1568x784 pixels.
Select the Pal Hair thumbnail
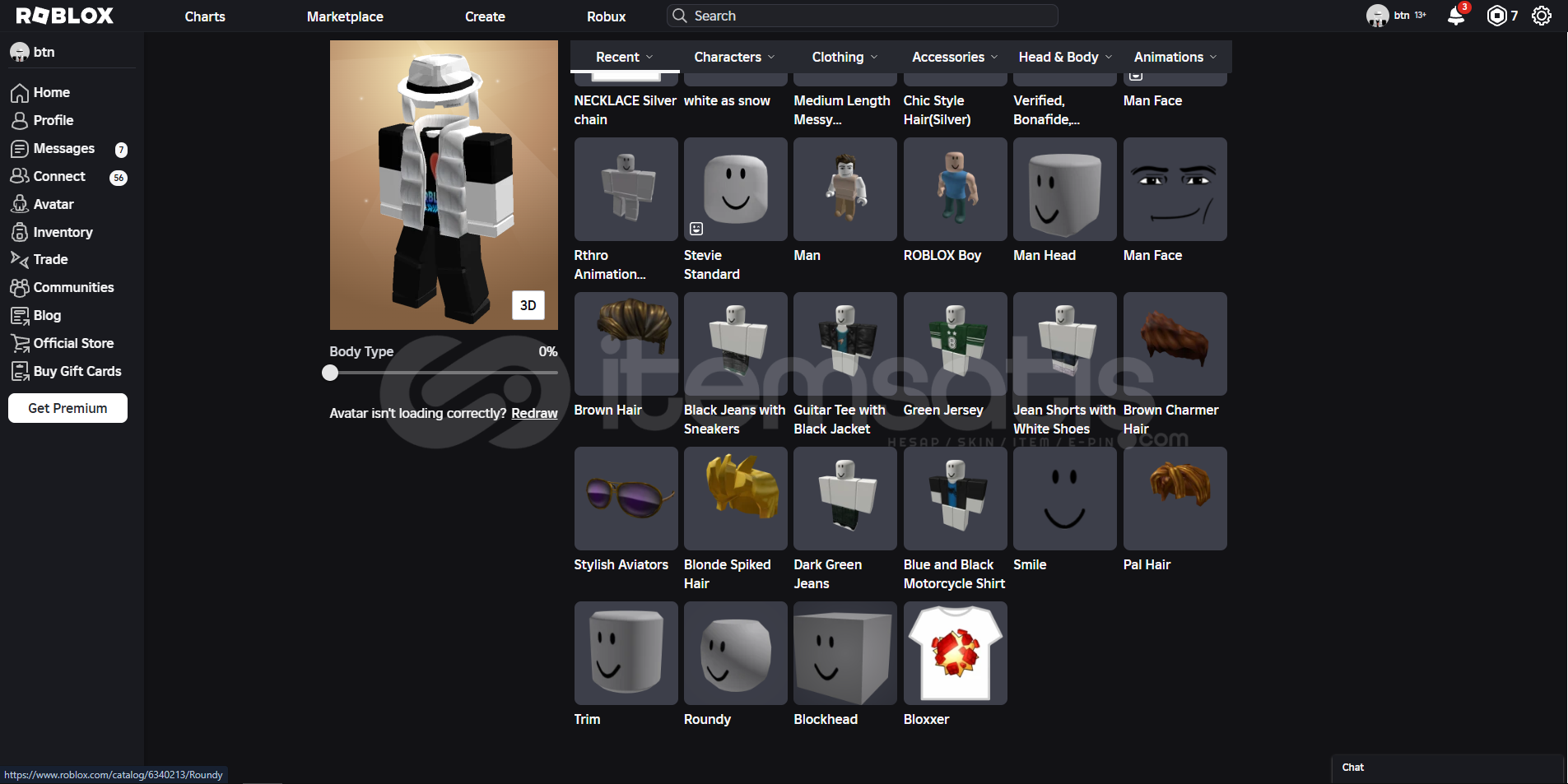[x=1175, y=499]
